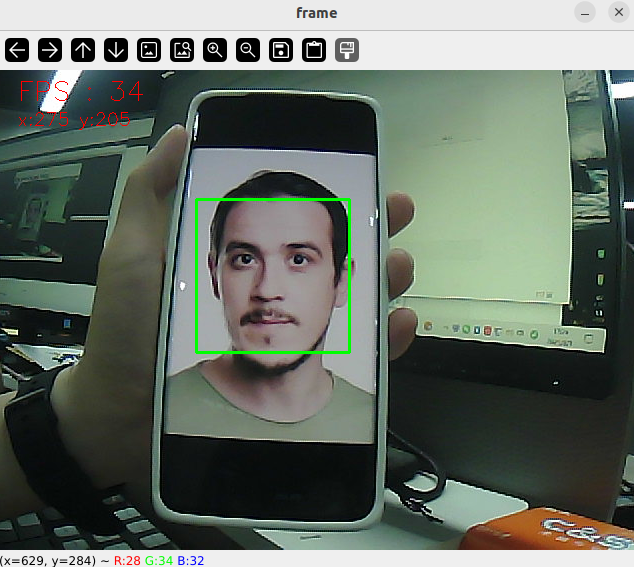Zoom in with the magnifier plus icon
The height and width of the screenshot is (567, 634).
click(x=215, y=50)
